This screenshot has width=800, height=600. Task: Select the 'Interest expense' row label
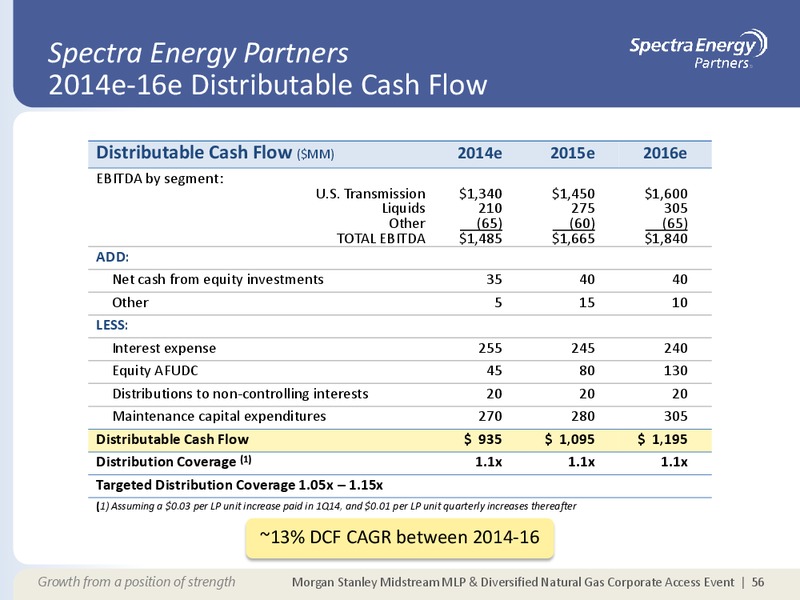[164, 348]
